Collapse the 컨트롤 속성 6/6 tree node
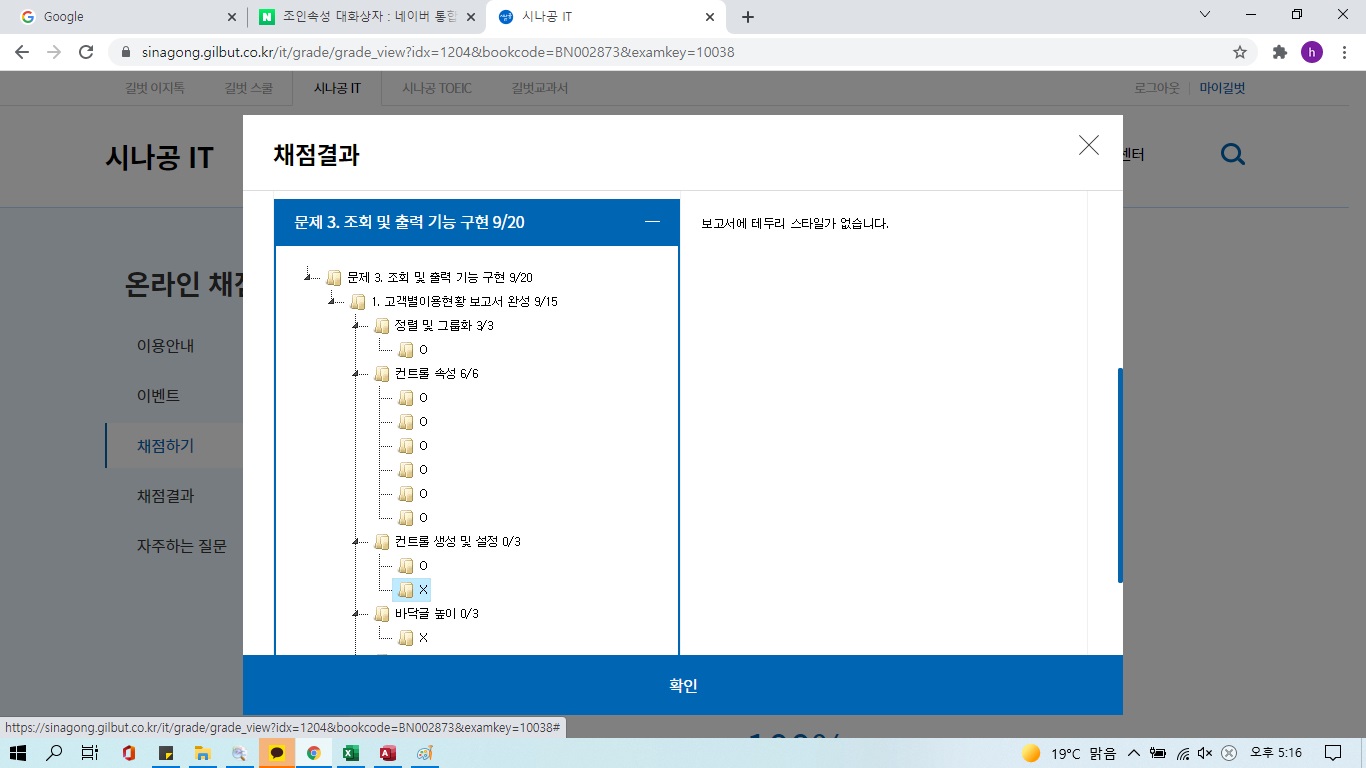Screen dimensions: 1366x768 (x=355, y=374)
